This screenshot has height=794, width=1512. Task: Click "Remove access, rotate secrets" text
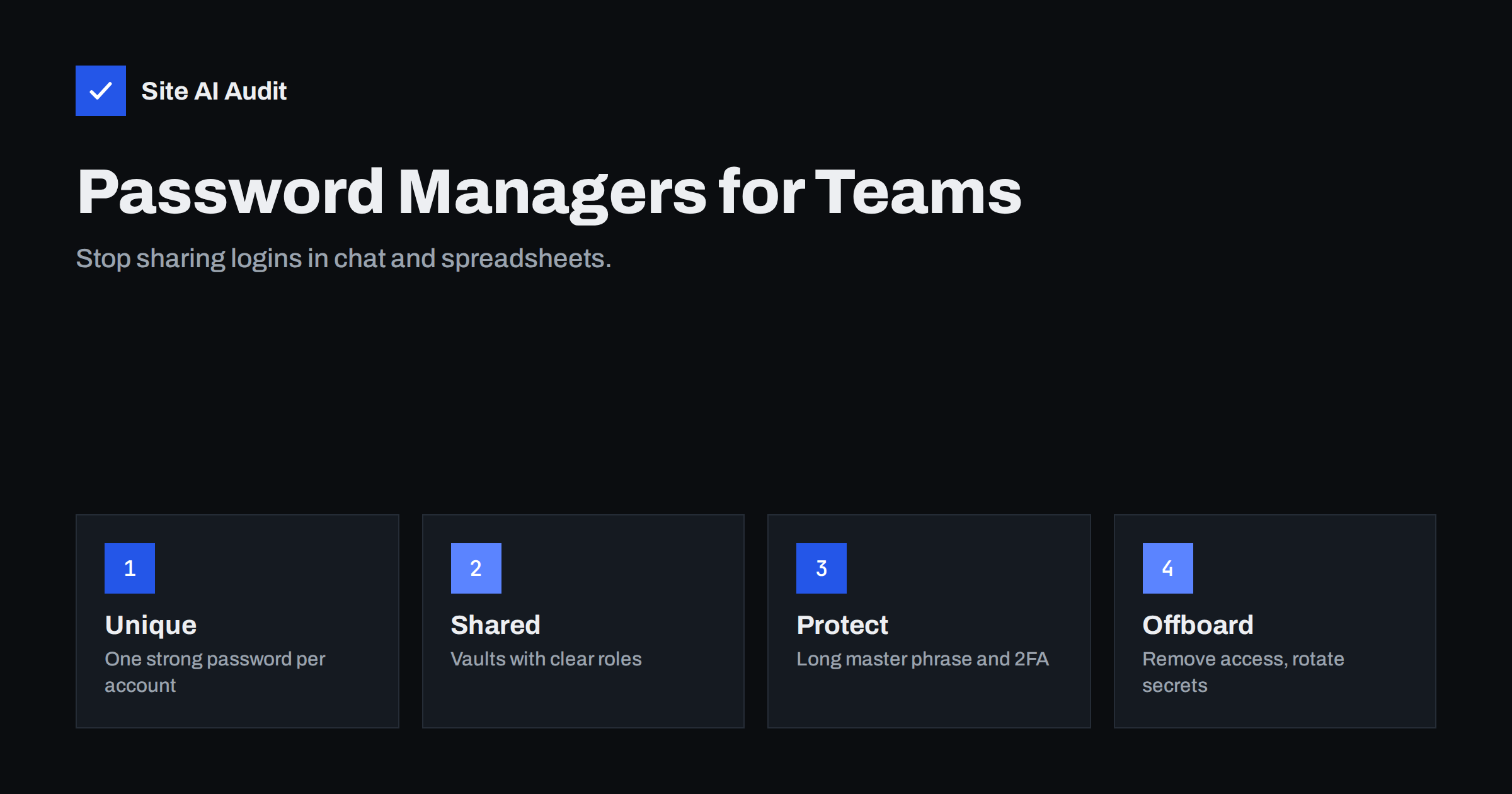pos(1243,672)
